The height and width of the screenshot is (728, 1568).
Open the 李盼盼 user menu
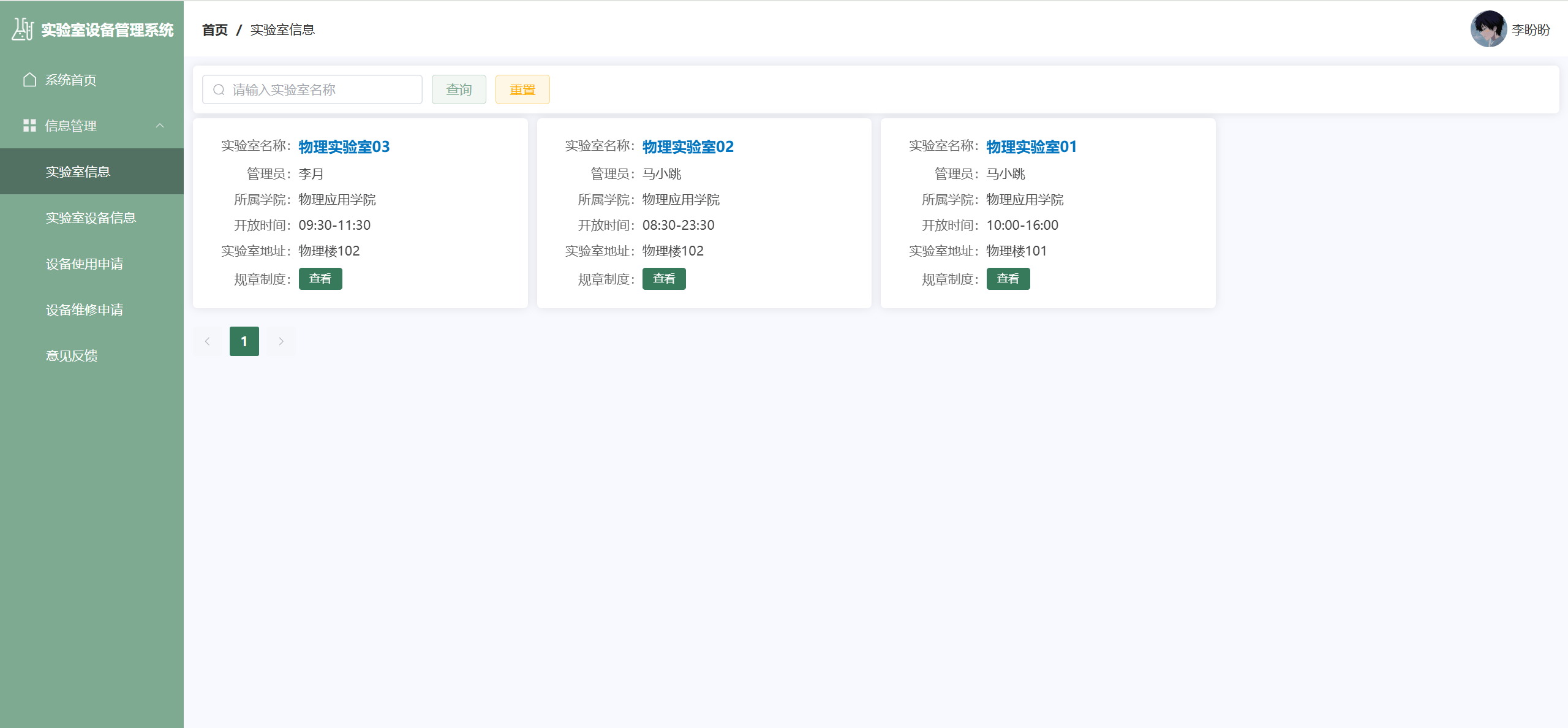pyautogui.click(x=1530, y=29)
